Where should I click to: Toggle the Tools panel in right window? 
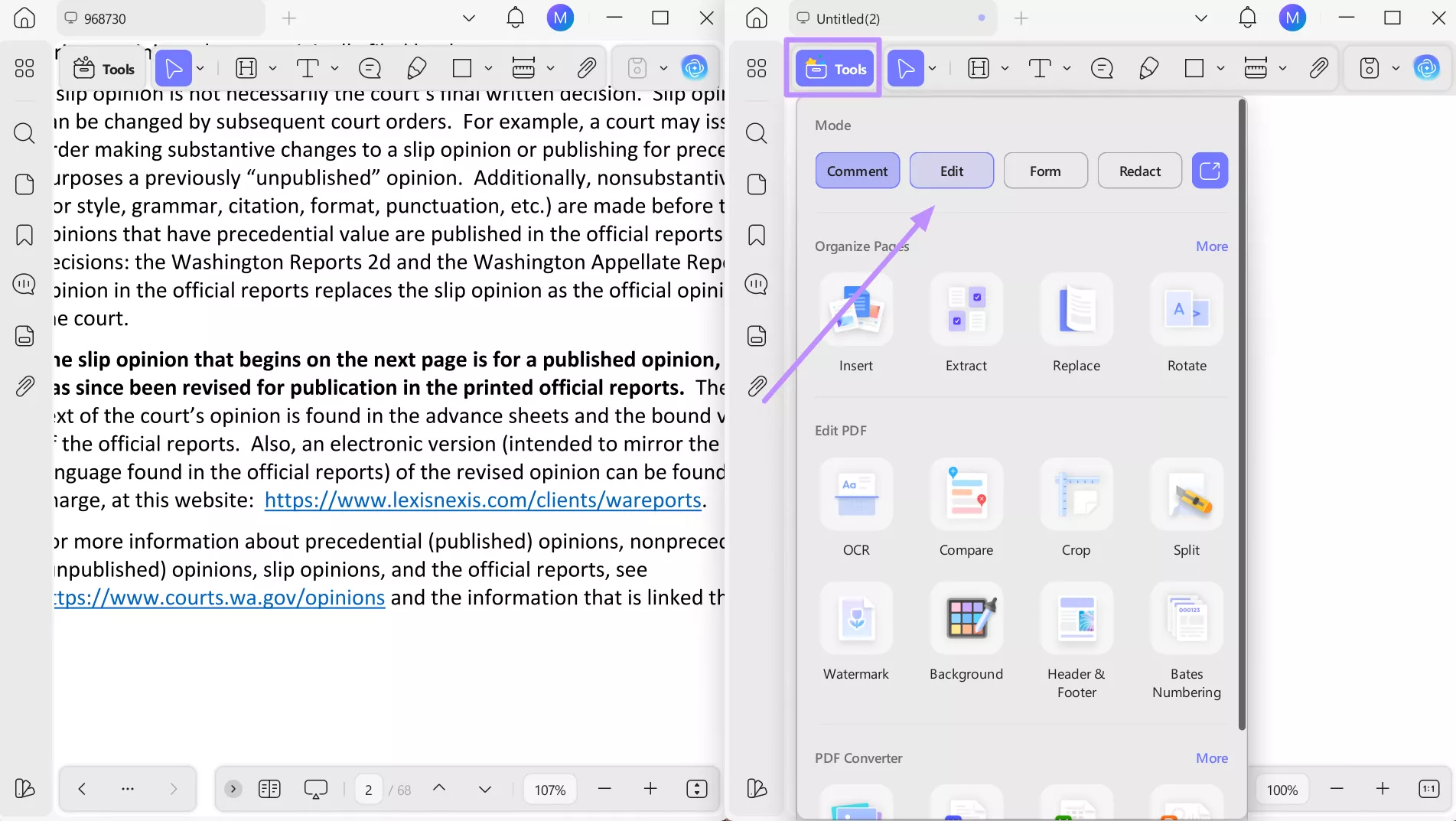coord(834,69)
